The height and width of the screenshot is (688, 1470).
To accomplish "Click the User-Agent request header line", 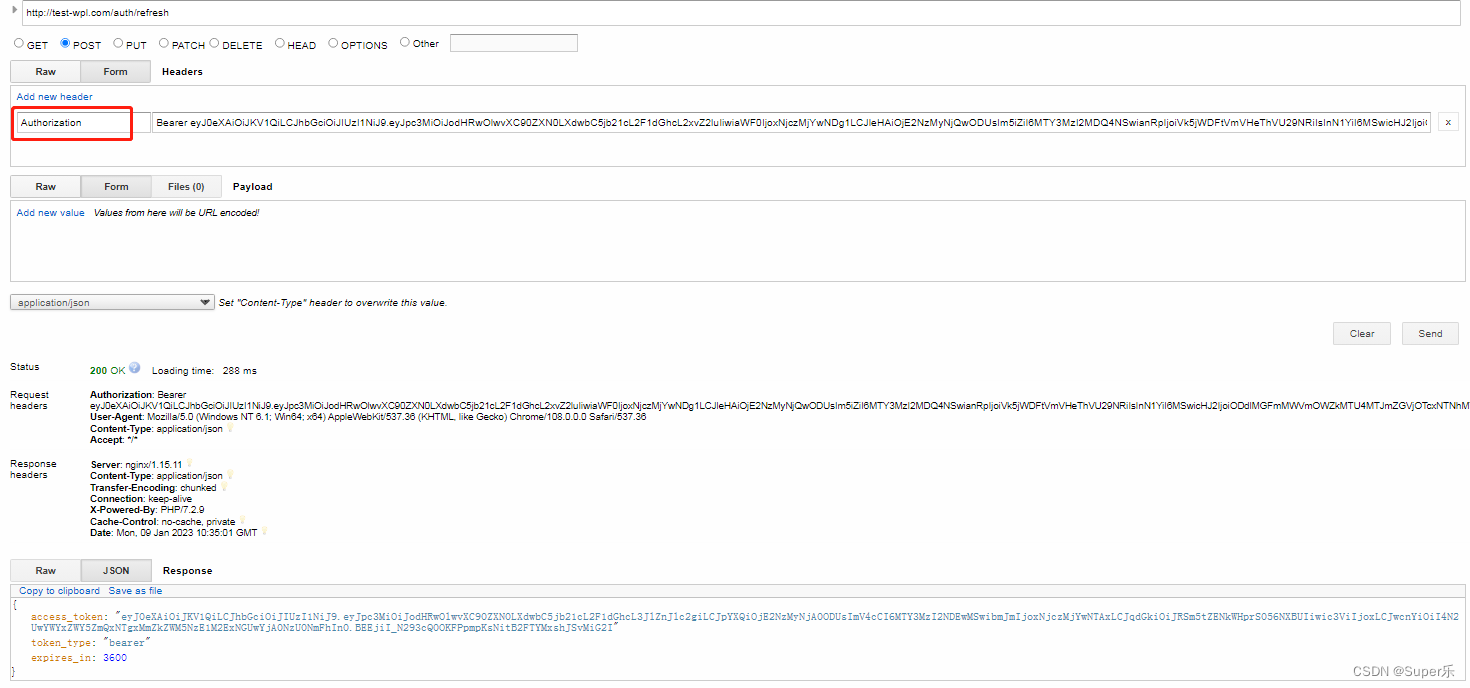I will coord(368,417).
